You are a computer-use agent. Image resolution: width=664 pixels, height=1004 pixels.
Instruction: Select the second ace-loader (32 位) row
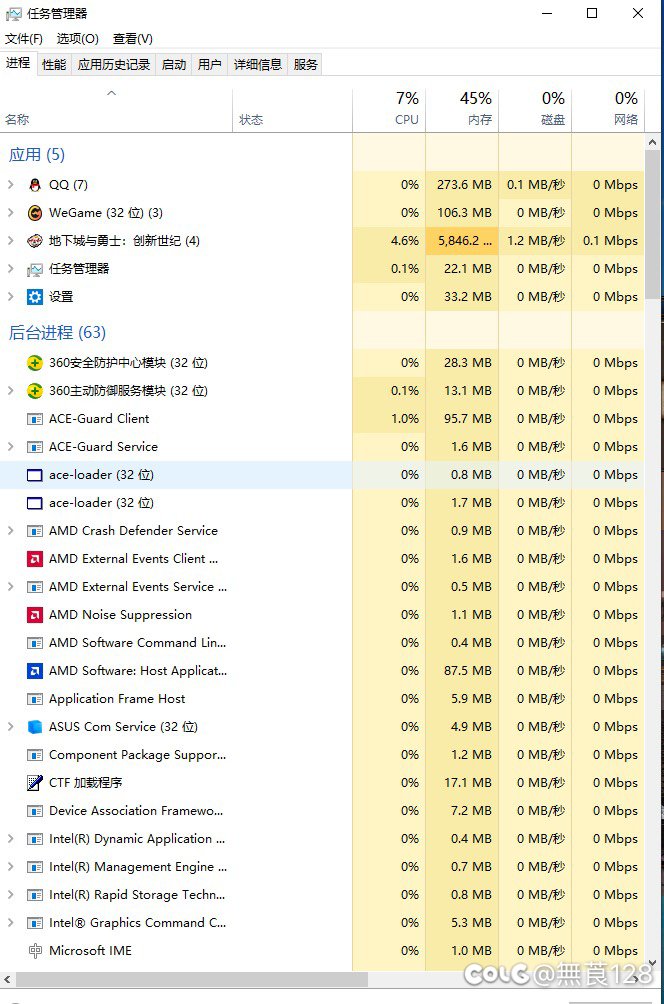point(322,503)
